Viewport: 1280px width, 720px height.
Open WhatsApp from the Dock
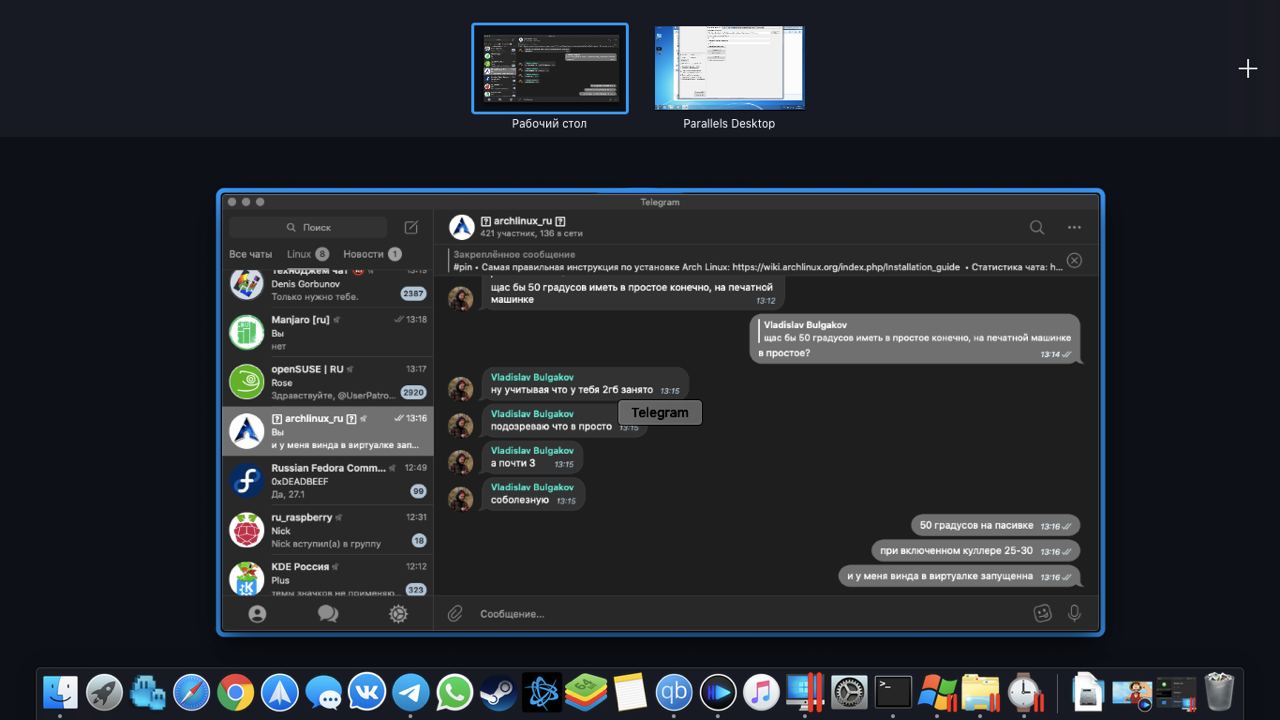[455, 692]
